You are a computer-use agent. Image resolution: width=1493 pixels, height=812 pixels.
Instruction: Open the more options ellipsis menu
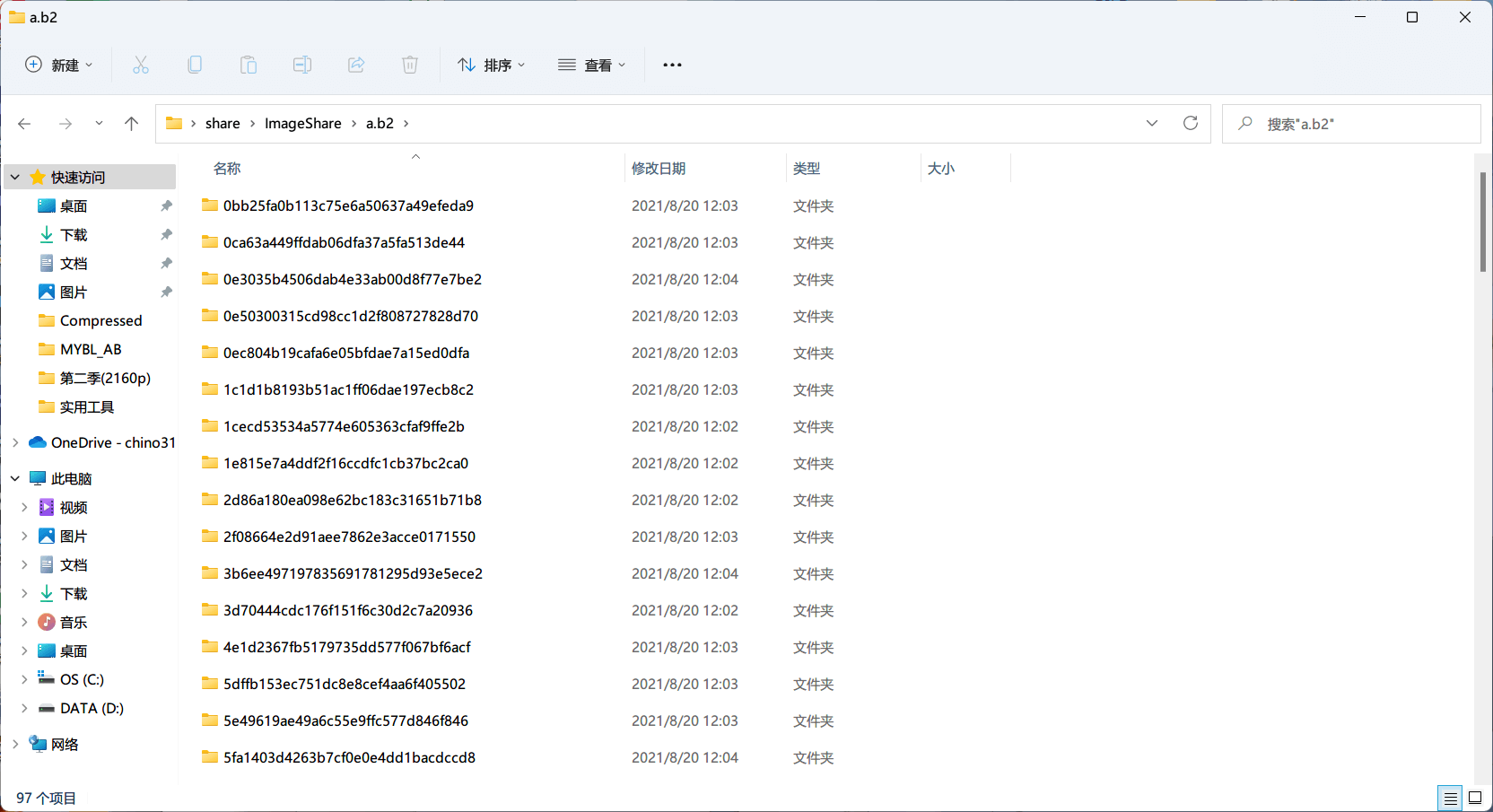coord(672,65)
